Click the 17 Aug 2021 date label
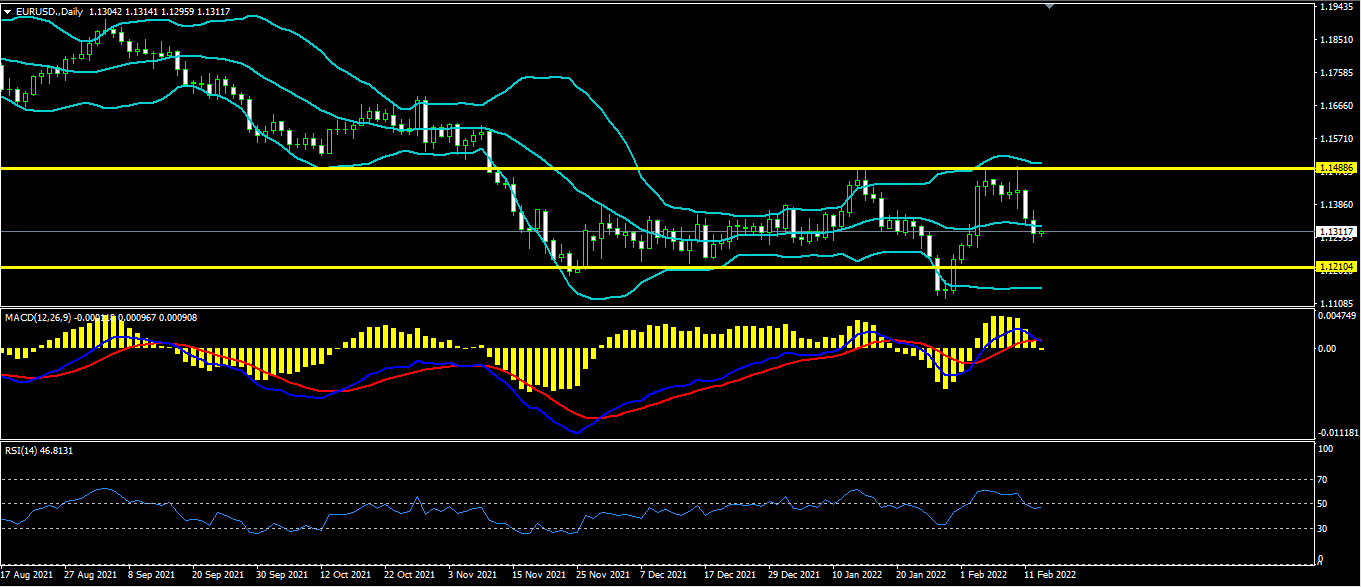 [27, 576]
